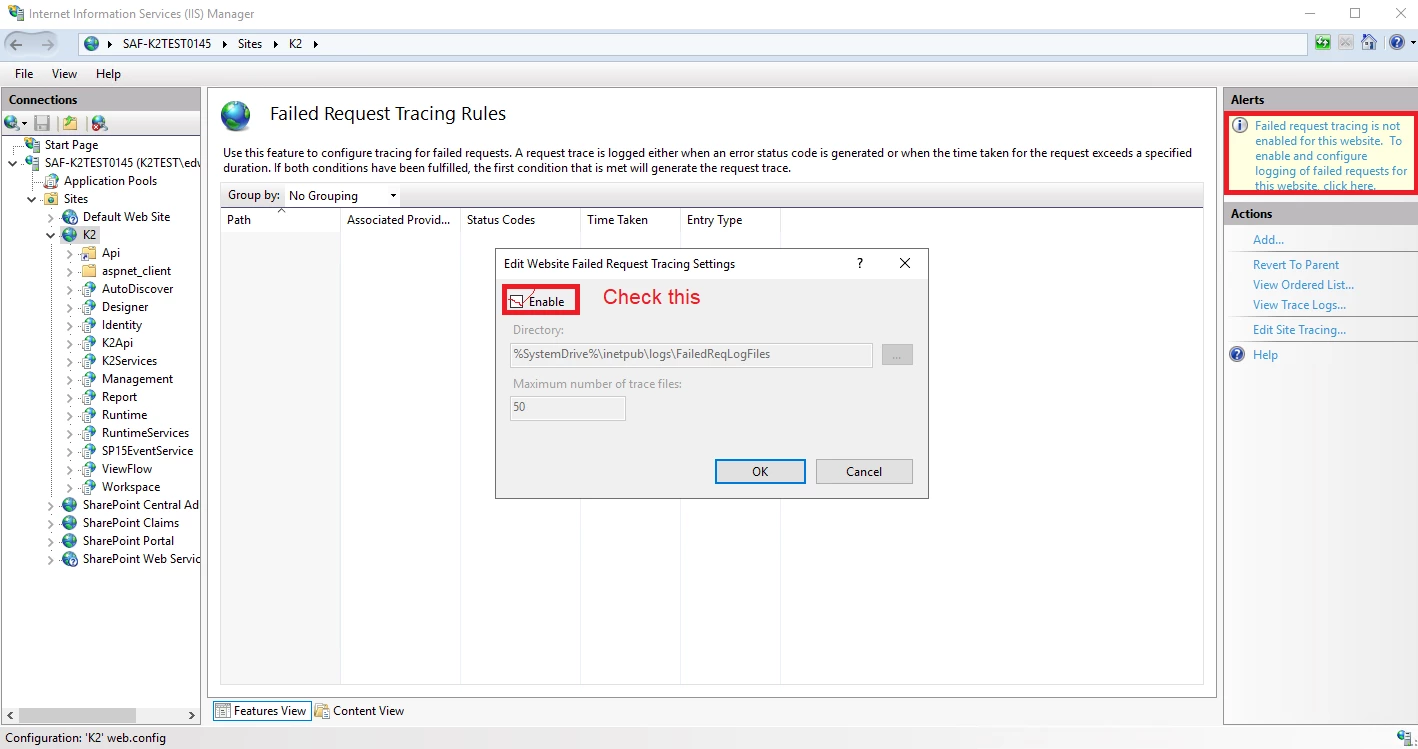Switch to Features View tab
Viewport: 1418px width, 749px height.
(x=262, y=711)
